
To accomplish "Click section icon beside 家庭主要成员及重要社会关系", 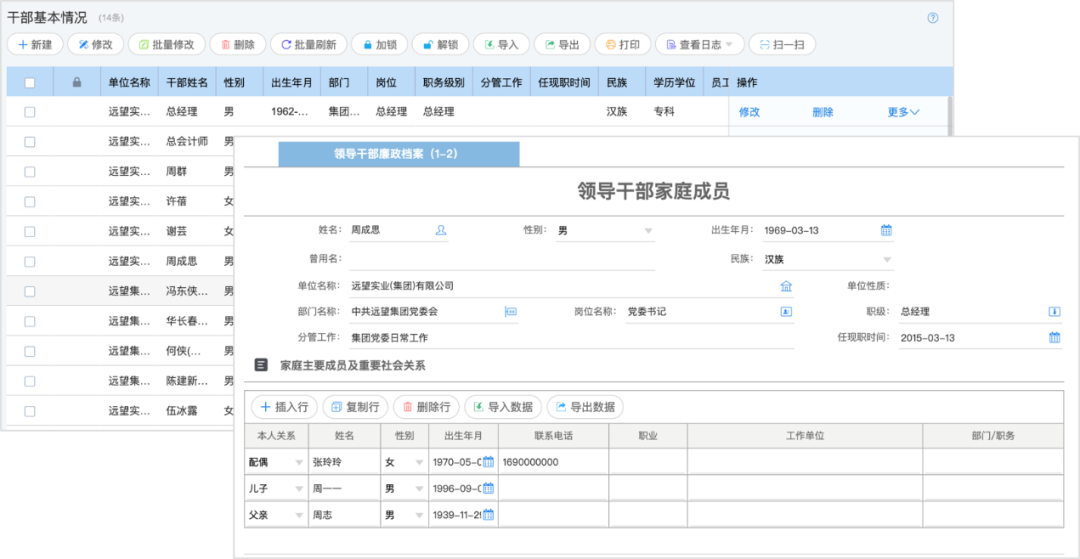I will pos(261,365).
